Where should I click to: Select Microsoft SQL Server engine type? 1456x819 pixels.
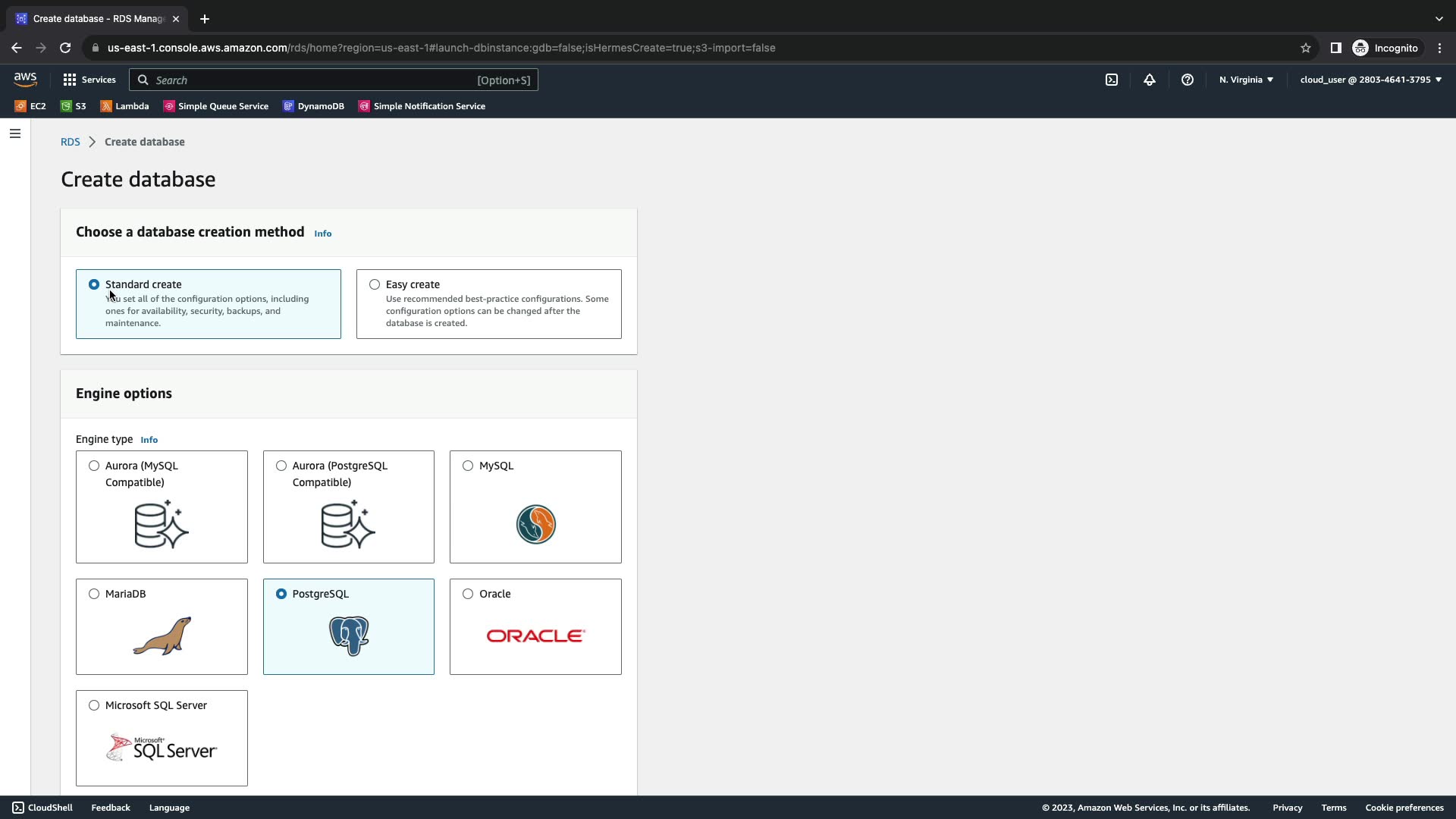[x=94, y=705]
